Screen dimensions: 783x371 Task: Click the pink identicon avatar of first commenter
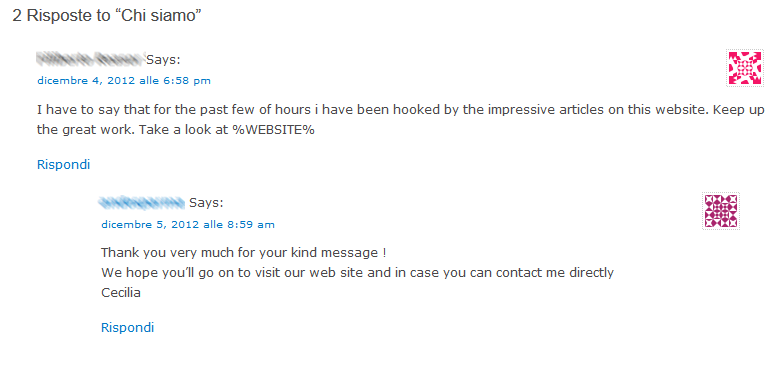[745, 68]
